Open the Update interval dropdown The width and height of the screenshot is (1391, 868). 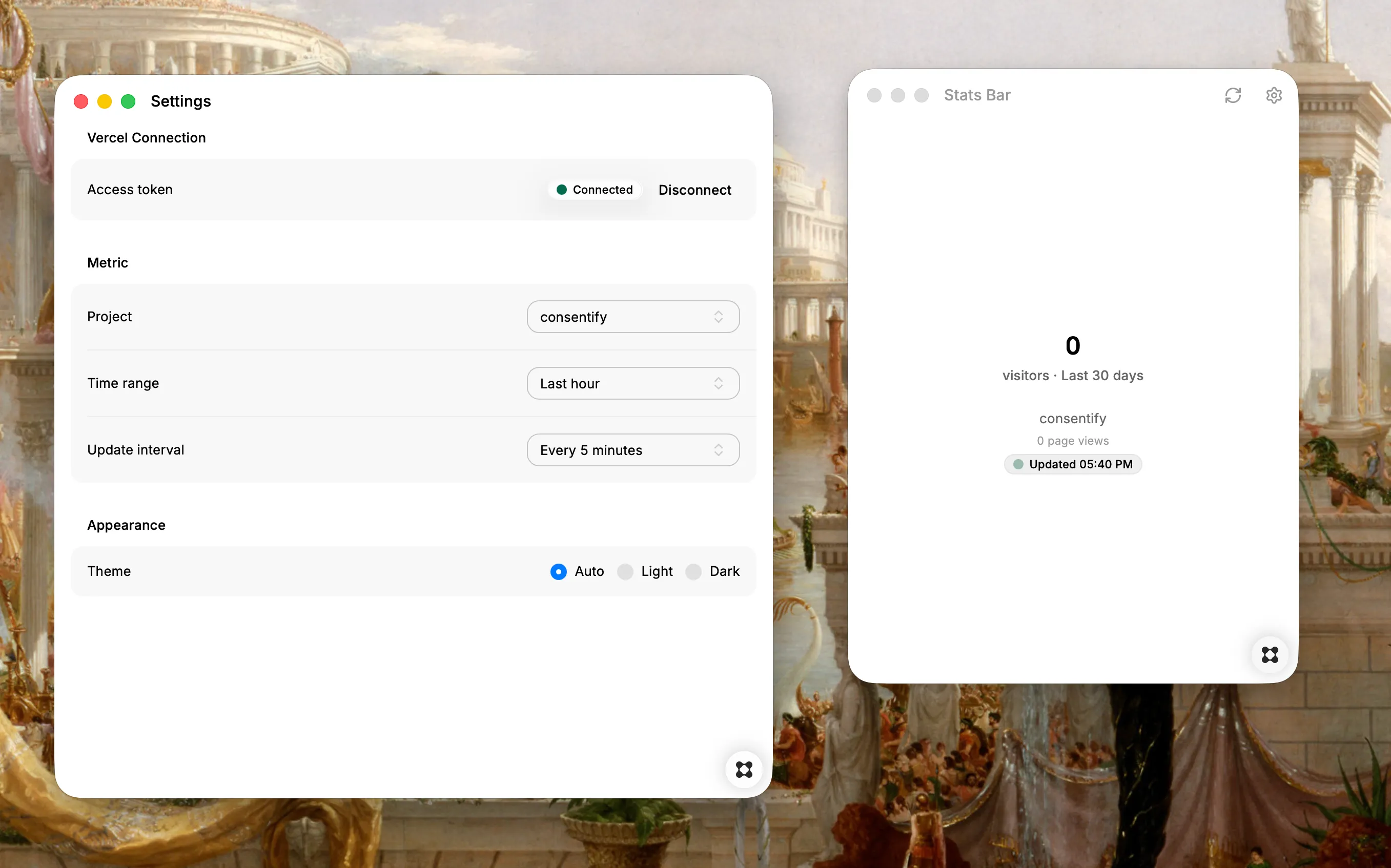pos(632,450)
